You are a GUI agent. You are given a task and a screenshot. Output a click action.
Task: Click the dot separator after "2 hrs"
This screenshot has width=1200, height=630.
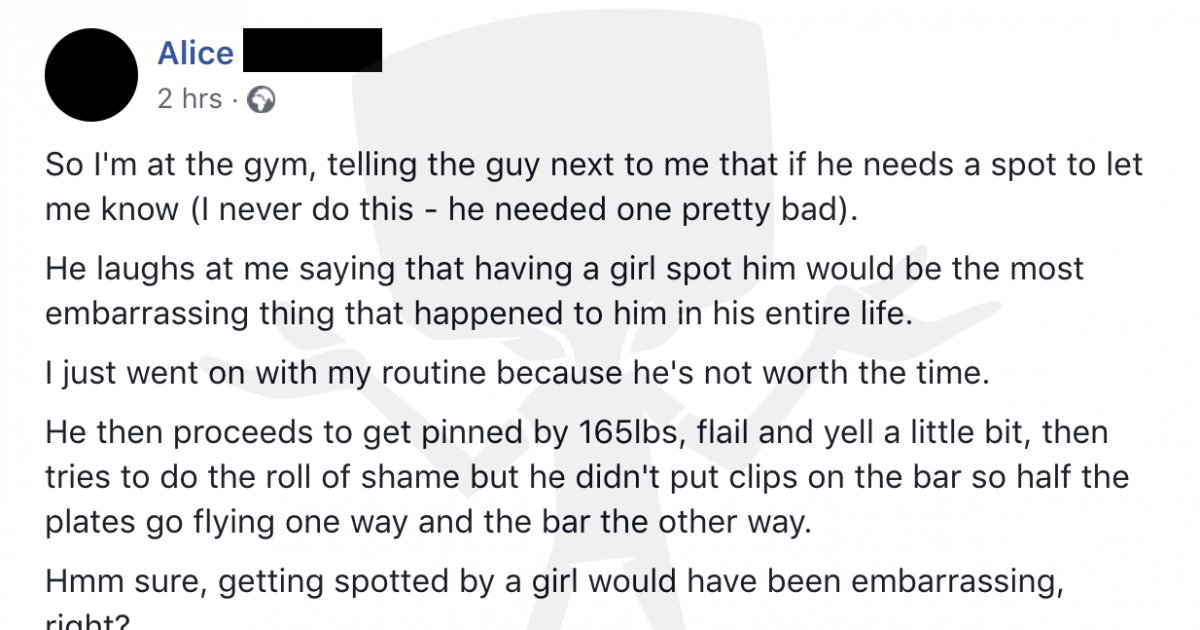tap(236, 99)
